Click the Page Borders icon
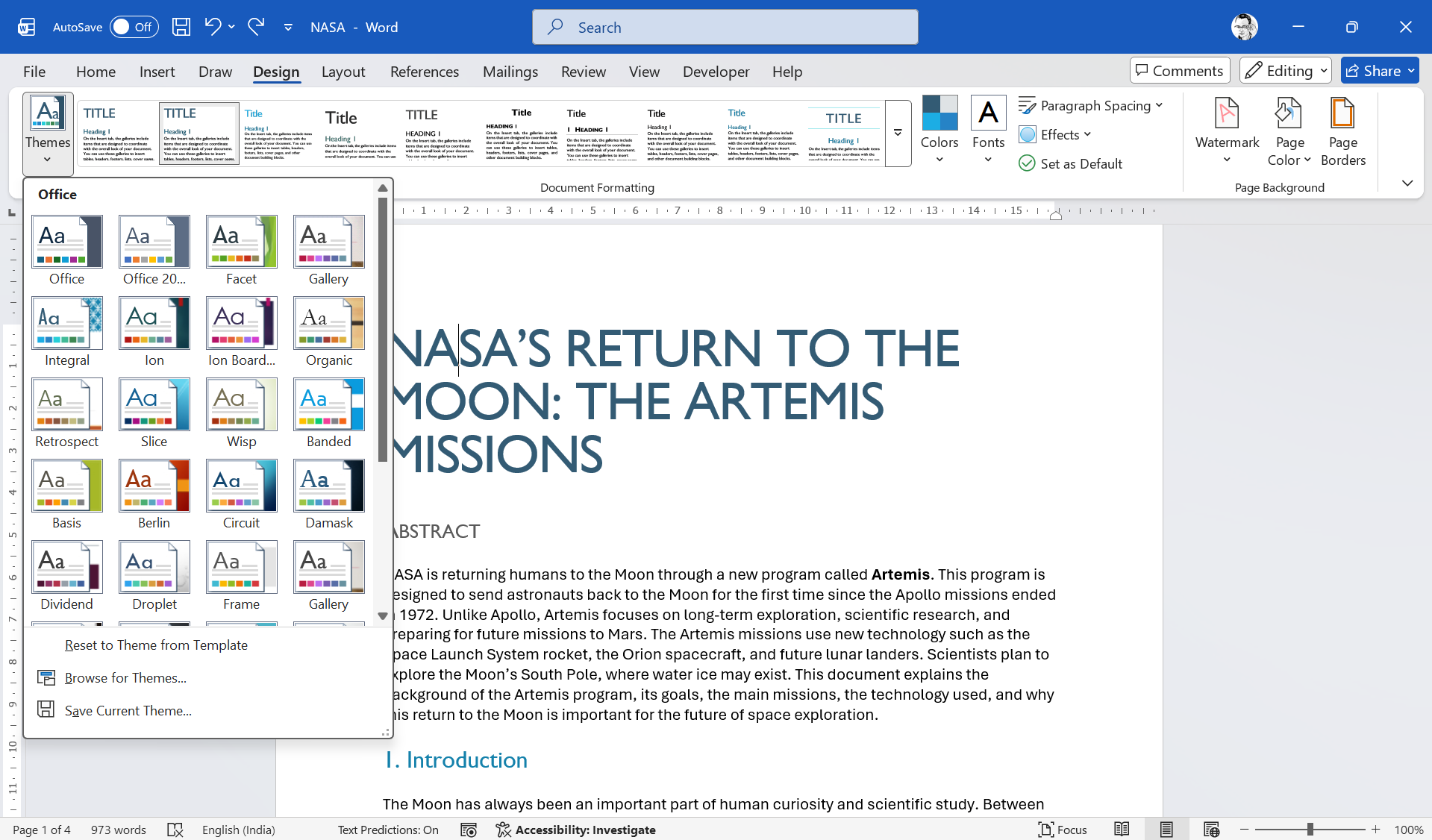1432x840 pixels. (1343, 131)
